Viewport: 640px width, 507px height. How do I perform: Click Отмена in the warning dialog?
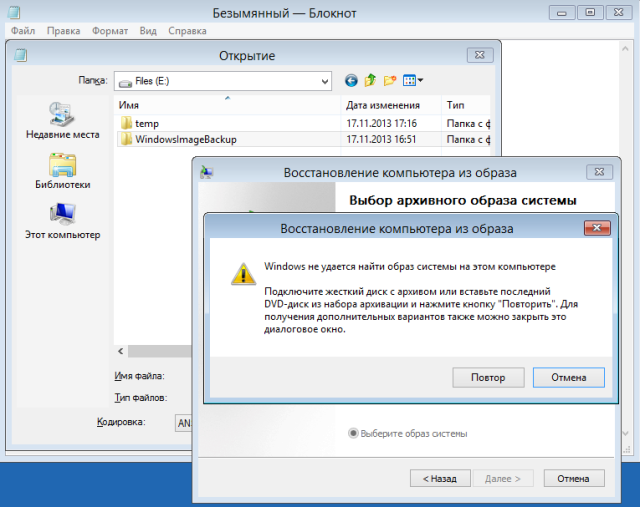tap(569, 378)
